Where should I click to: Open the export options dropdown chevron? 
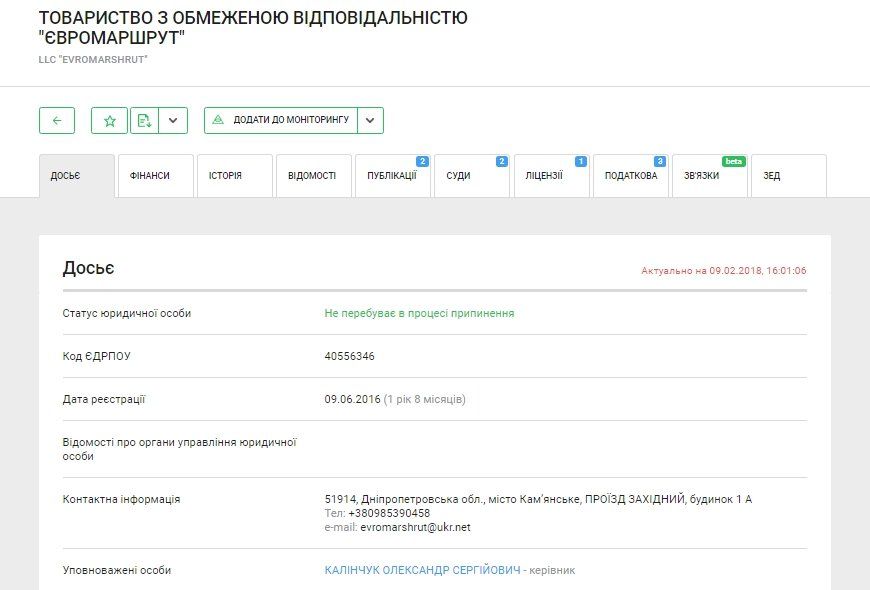172,119
